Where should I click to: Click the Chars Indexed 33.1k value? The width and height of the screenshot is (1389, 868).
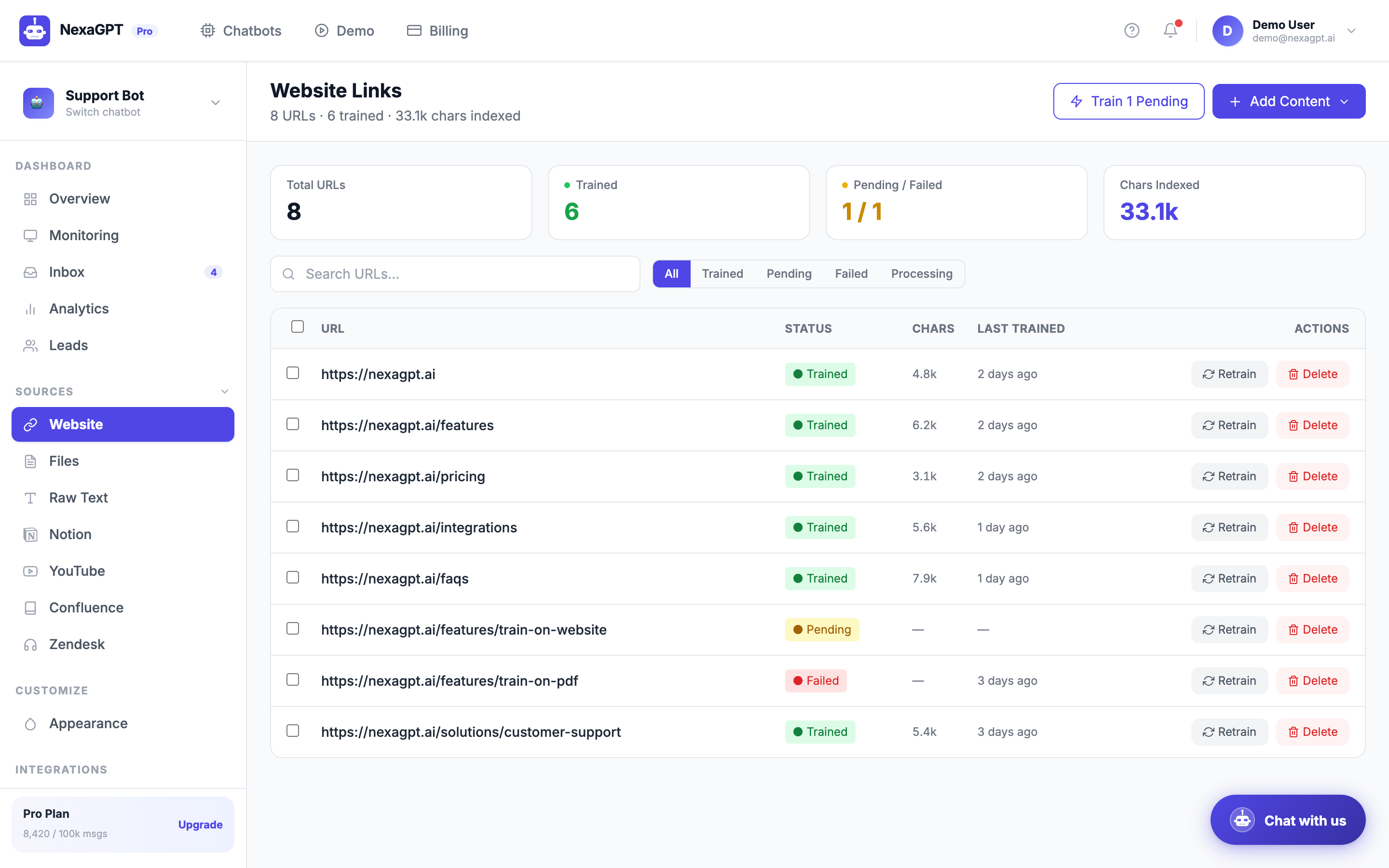[1148, 212]
